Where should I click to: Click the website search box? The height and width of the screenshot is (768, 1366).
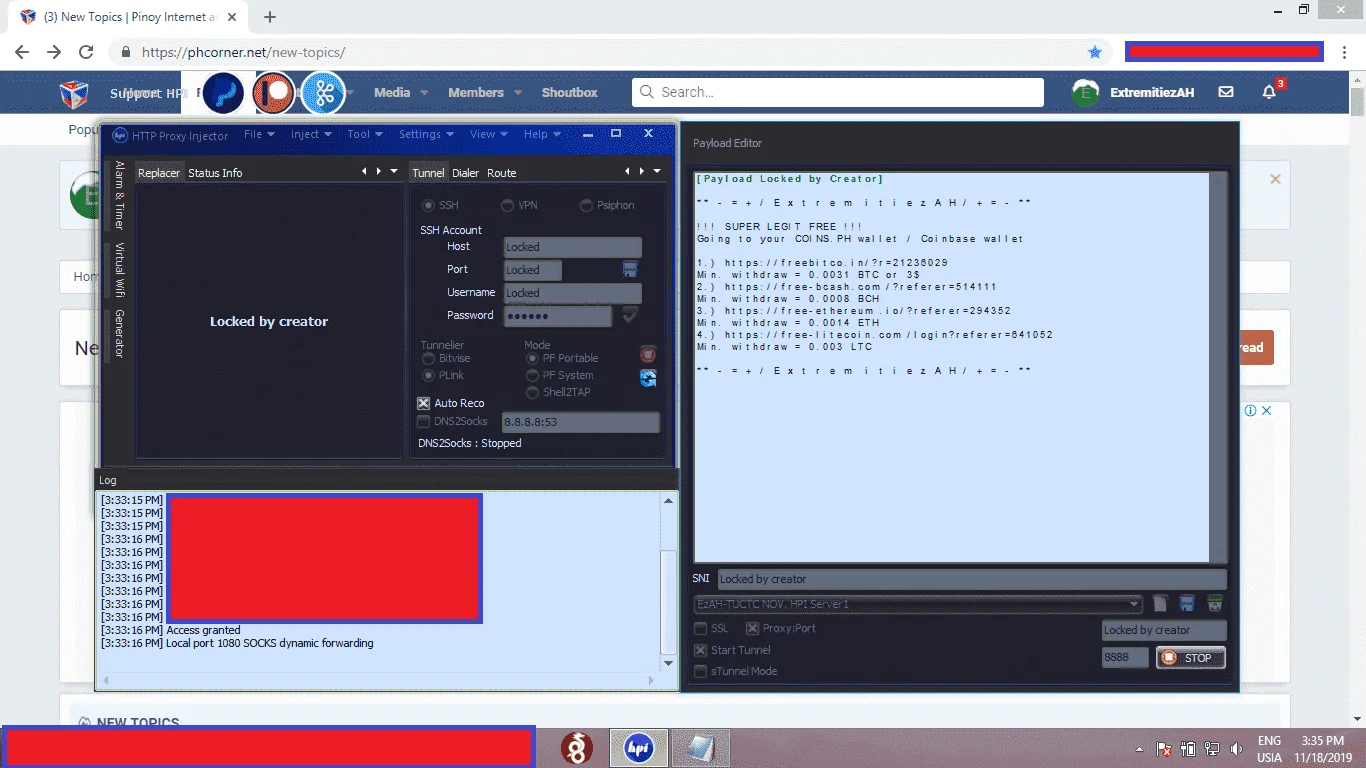point(838,92)
